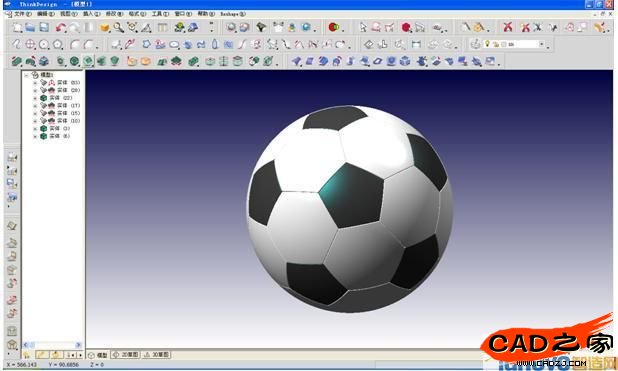Toggle the lock icon in layer box
Screen dimensions: 618x371
(496, 45)
